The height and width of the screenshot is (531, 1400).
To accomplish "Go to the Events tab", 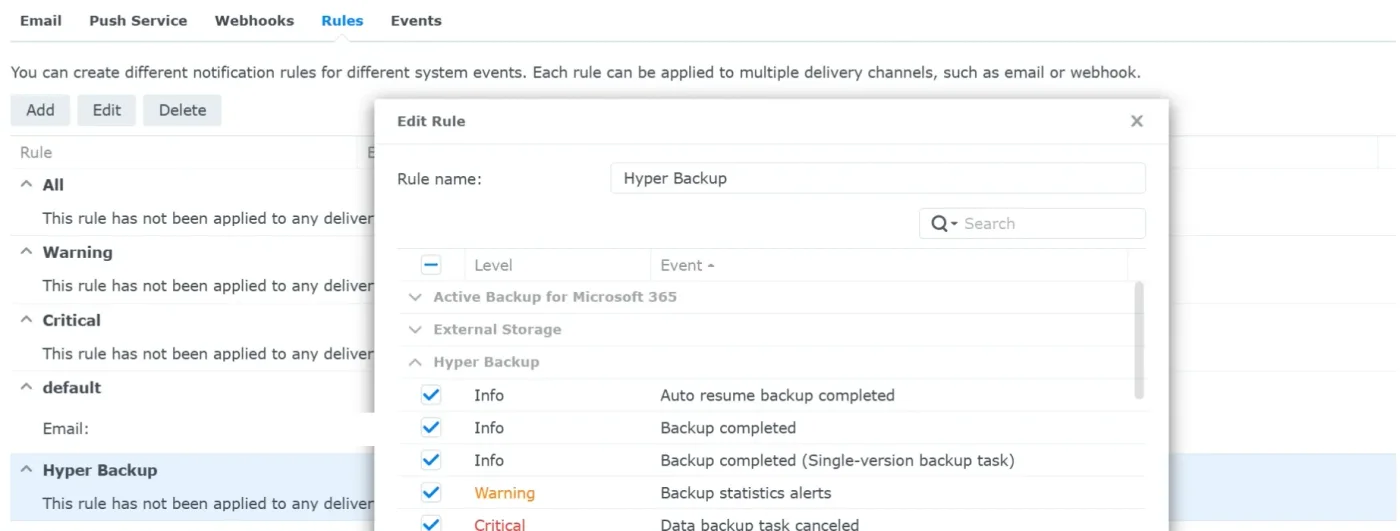I will tap(416, 20).
